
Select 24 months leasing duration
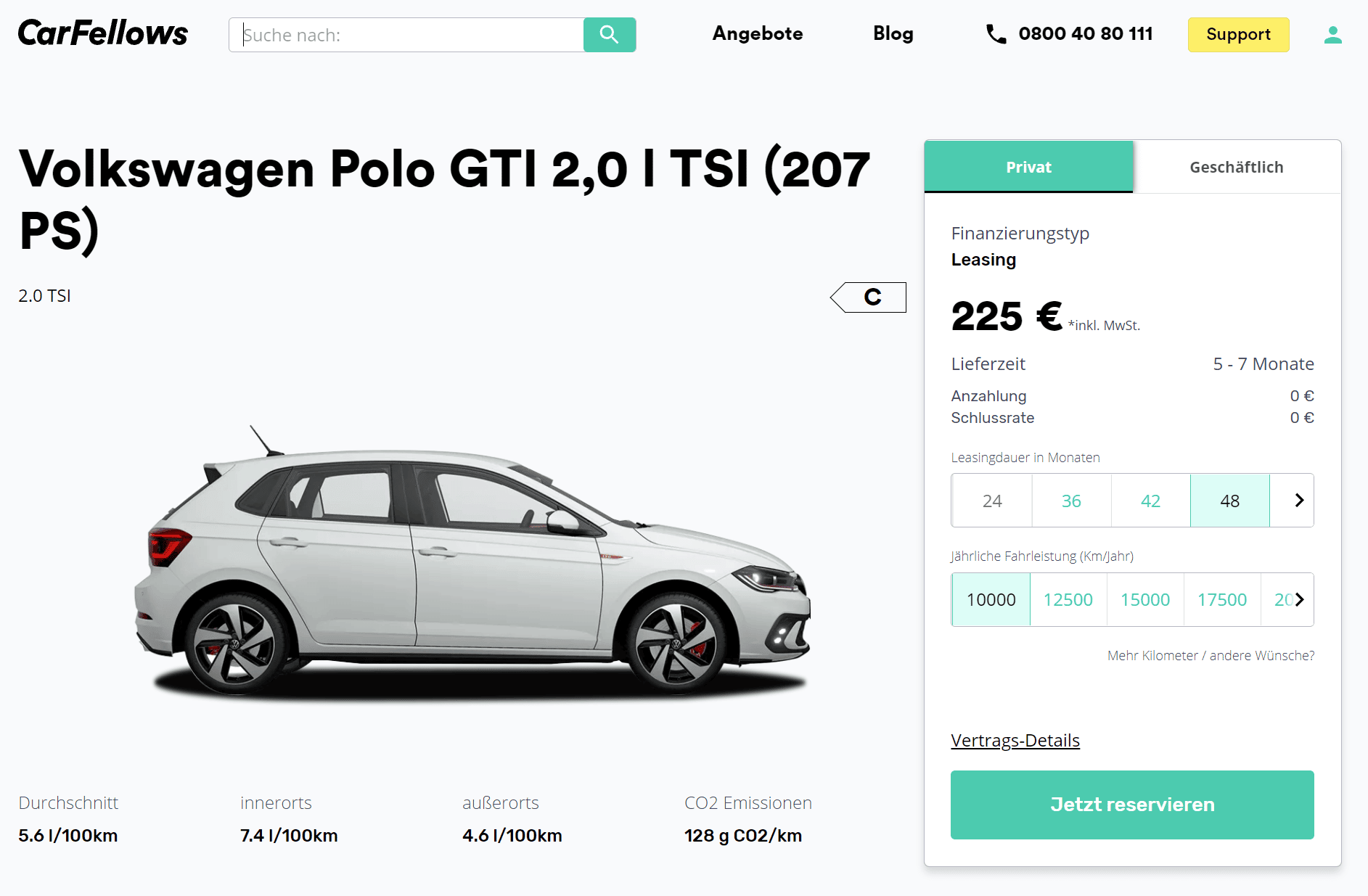[992, 501]
